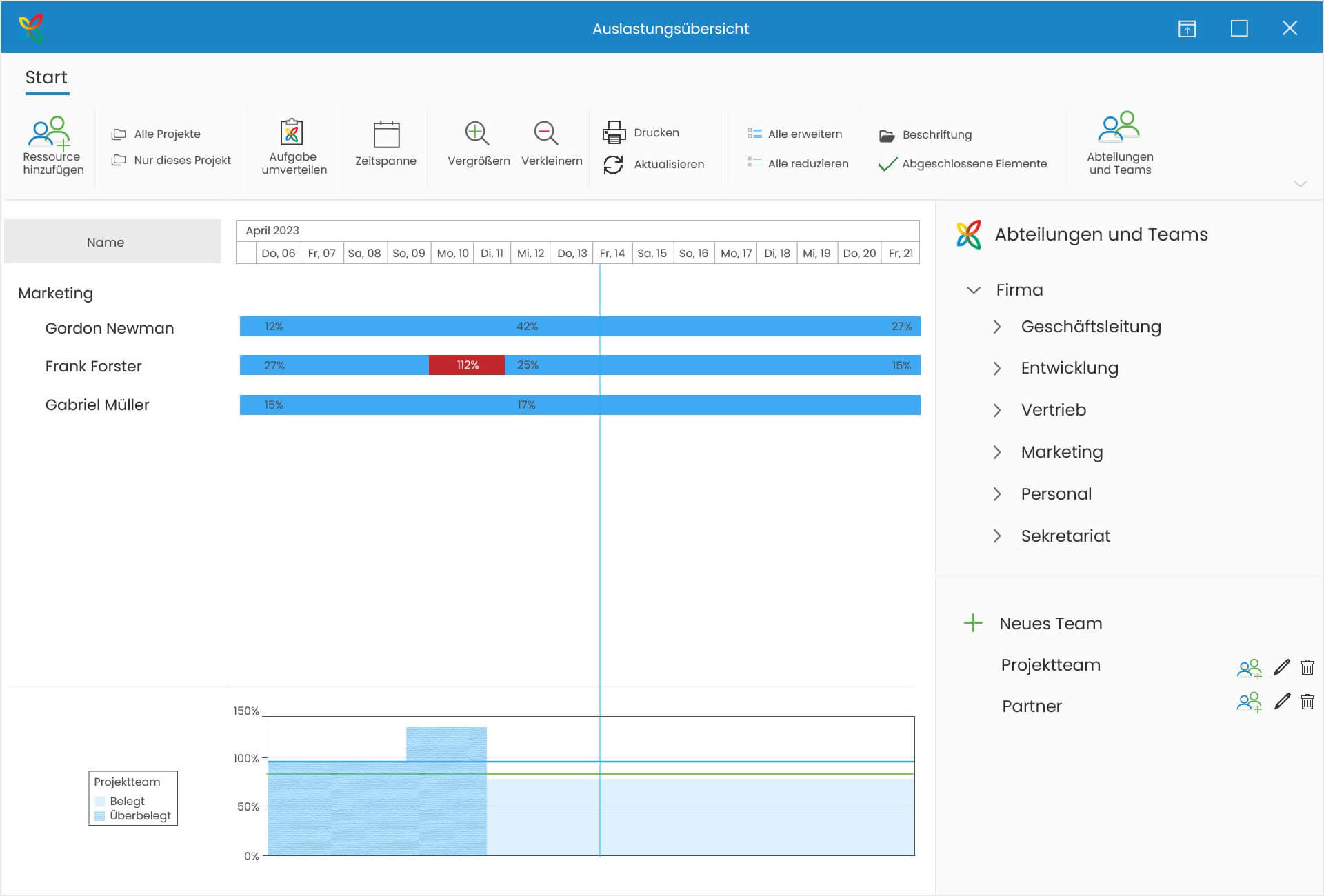
Task: Click the red 112% overload segment
Action: point(467,365)
